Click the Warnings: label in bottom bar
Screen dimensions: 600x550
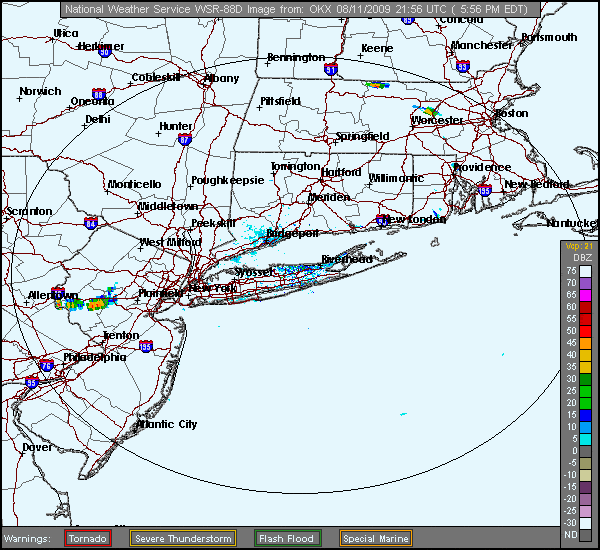coord(27,539)
